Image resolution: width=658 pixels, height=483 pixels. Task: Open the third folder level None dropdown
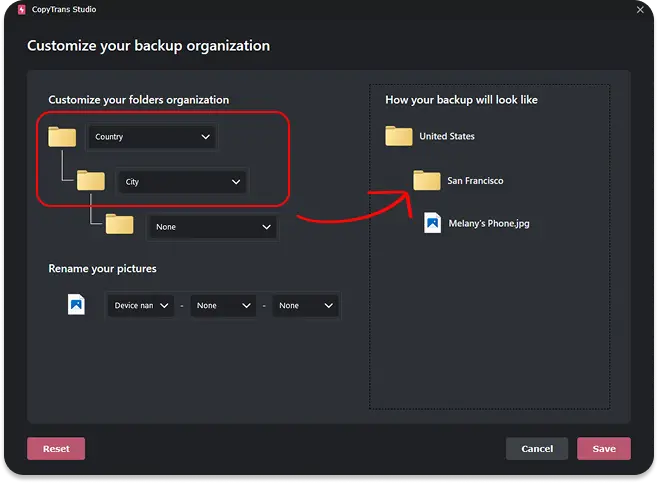point(213,227)
